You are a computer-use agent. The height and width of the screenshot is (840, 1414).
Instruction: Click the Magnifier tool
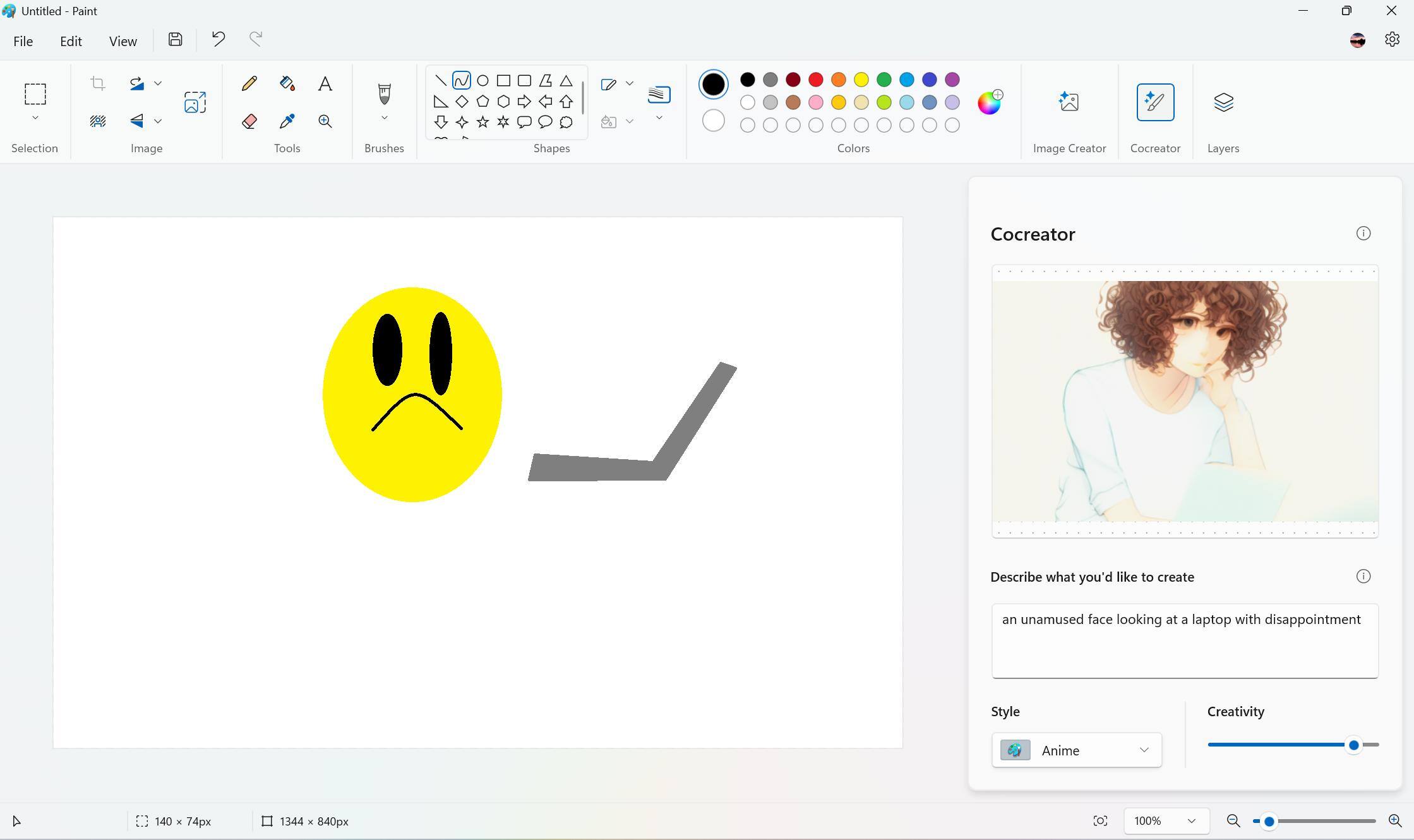click(325, 121)
